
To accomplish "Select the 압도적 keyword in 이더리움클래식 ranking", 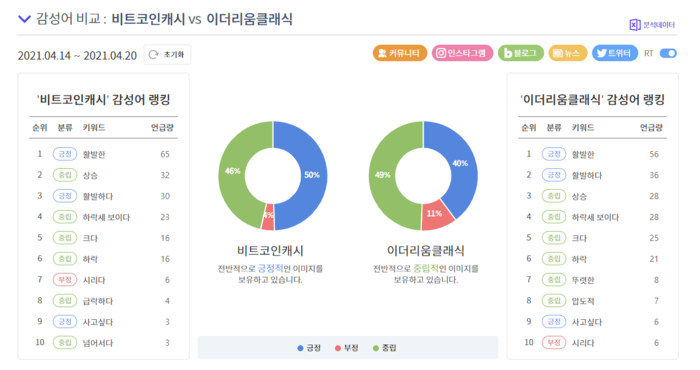I will pyautogui.click(x=583, y=301).
